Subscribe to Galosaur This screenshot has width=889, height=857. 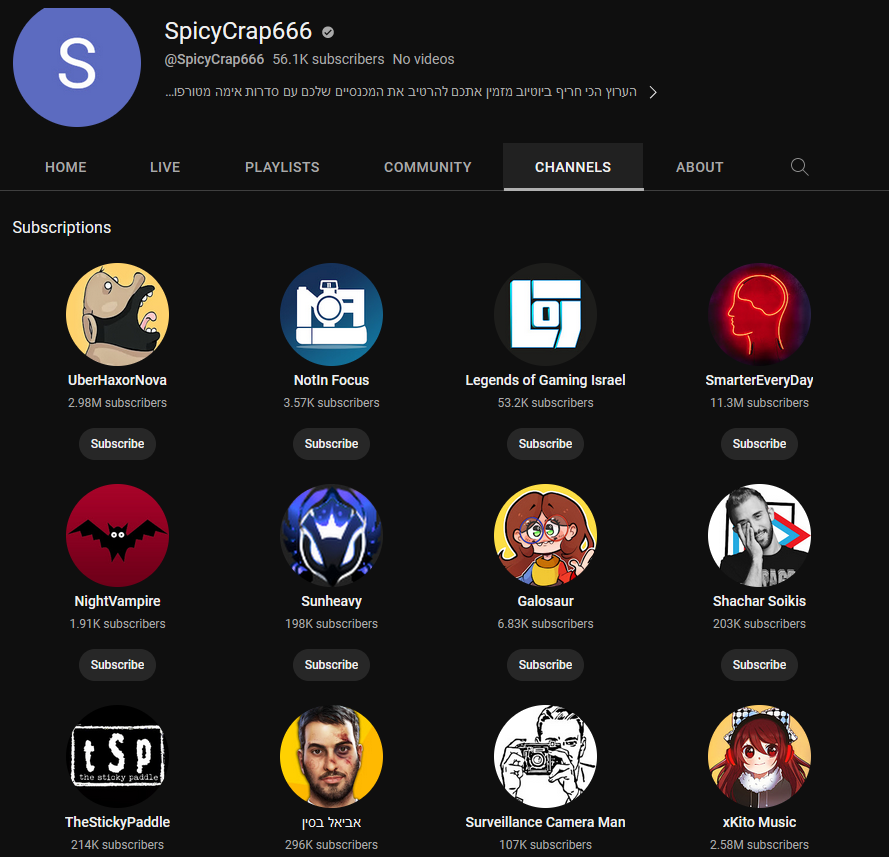pyautogui.click(x=545, y=665)
